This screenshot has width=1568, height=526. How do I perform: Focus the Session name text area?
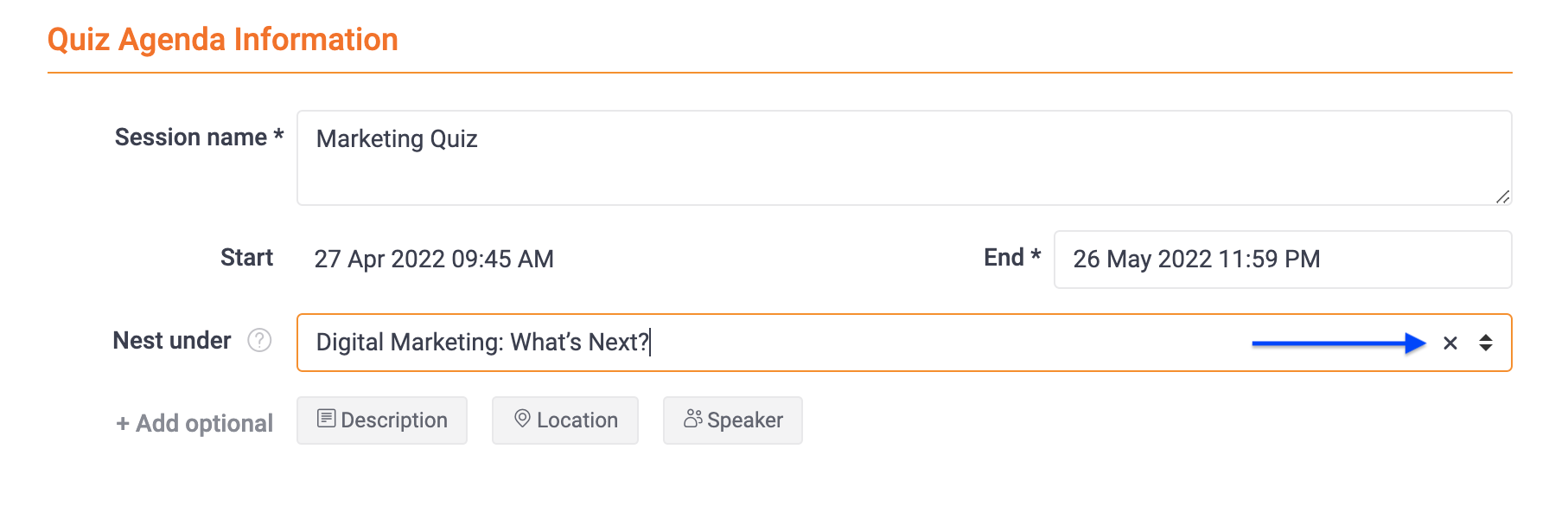tap(904, 157)
